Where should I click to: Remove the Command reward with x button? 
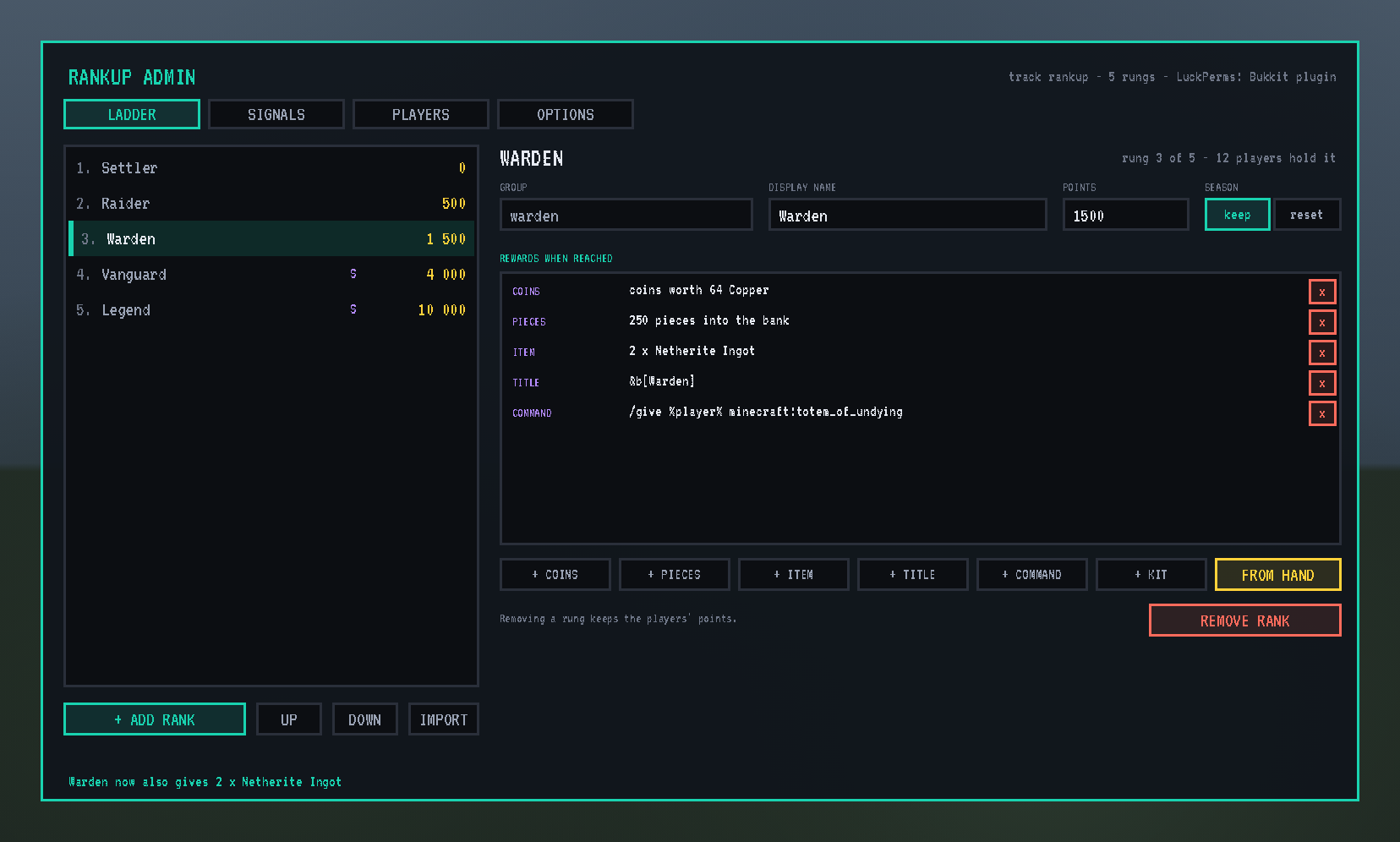1322,413
